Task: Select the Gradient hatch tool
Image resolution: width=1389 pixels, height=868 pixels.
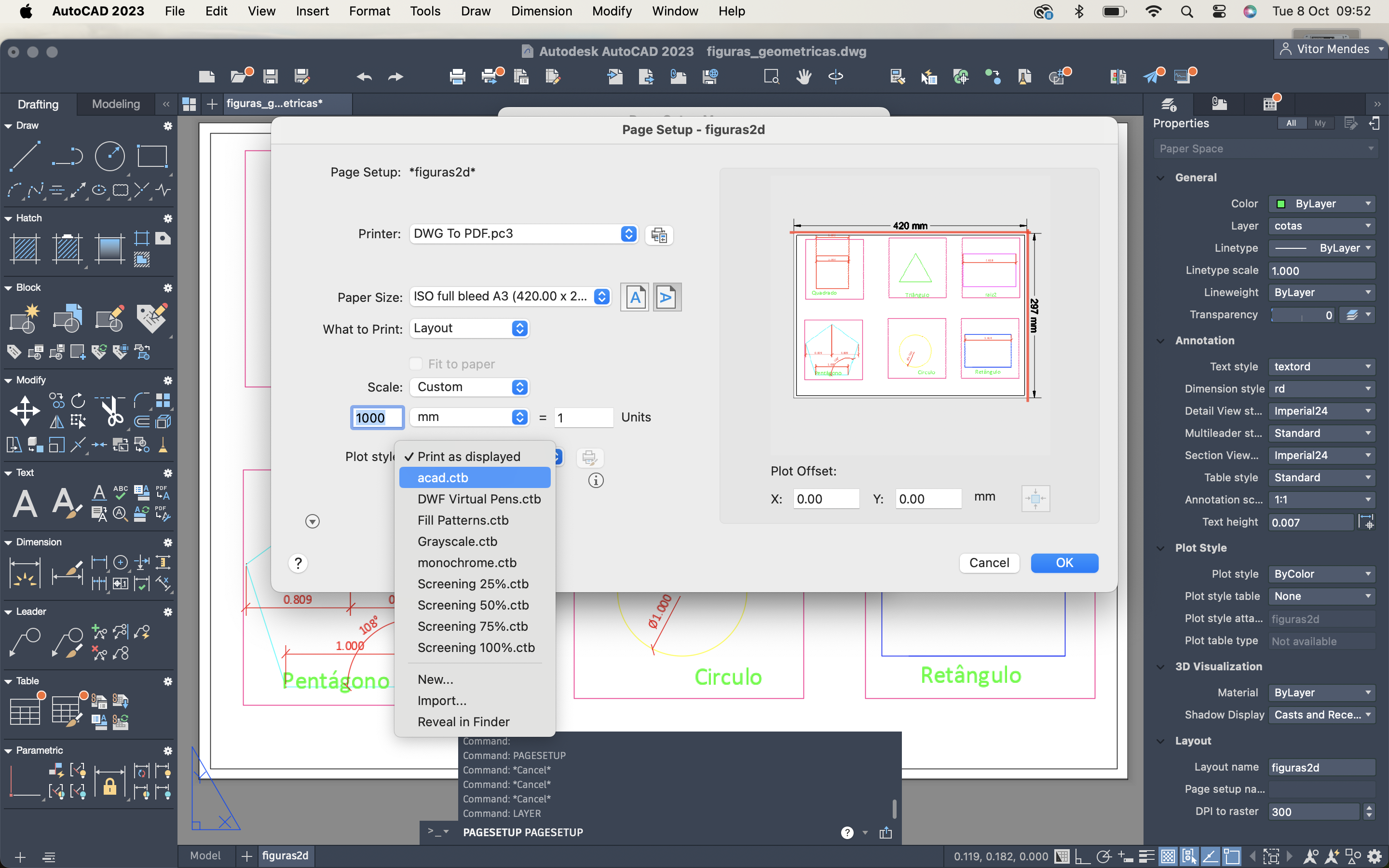Action: tap(109, 248)
